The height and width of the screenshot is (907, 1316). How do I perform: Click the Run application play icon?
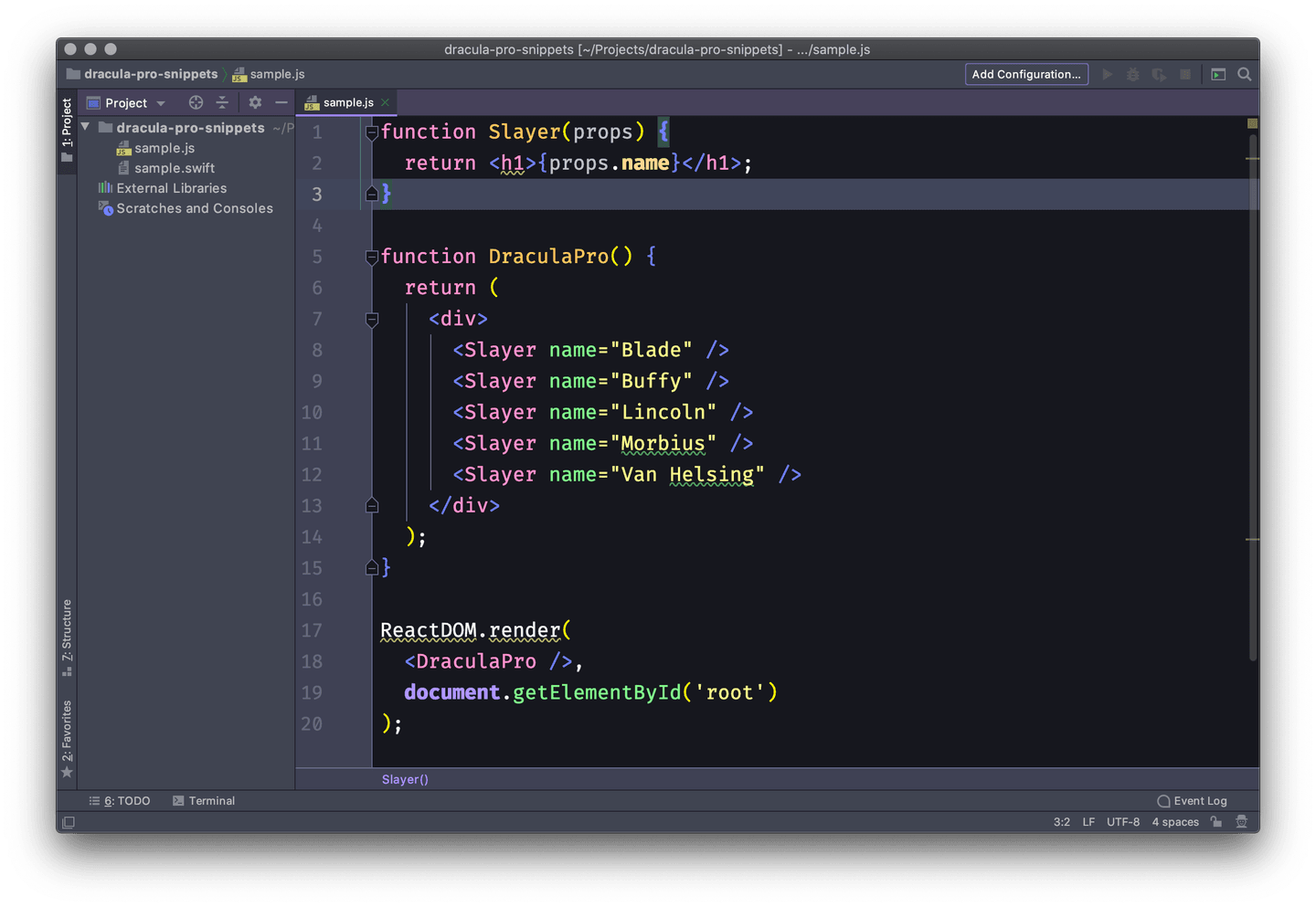tap(1108, 74)
